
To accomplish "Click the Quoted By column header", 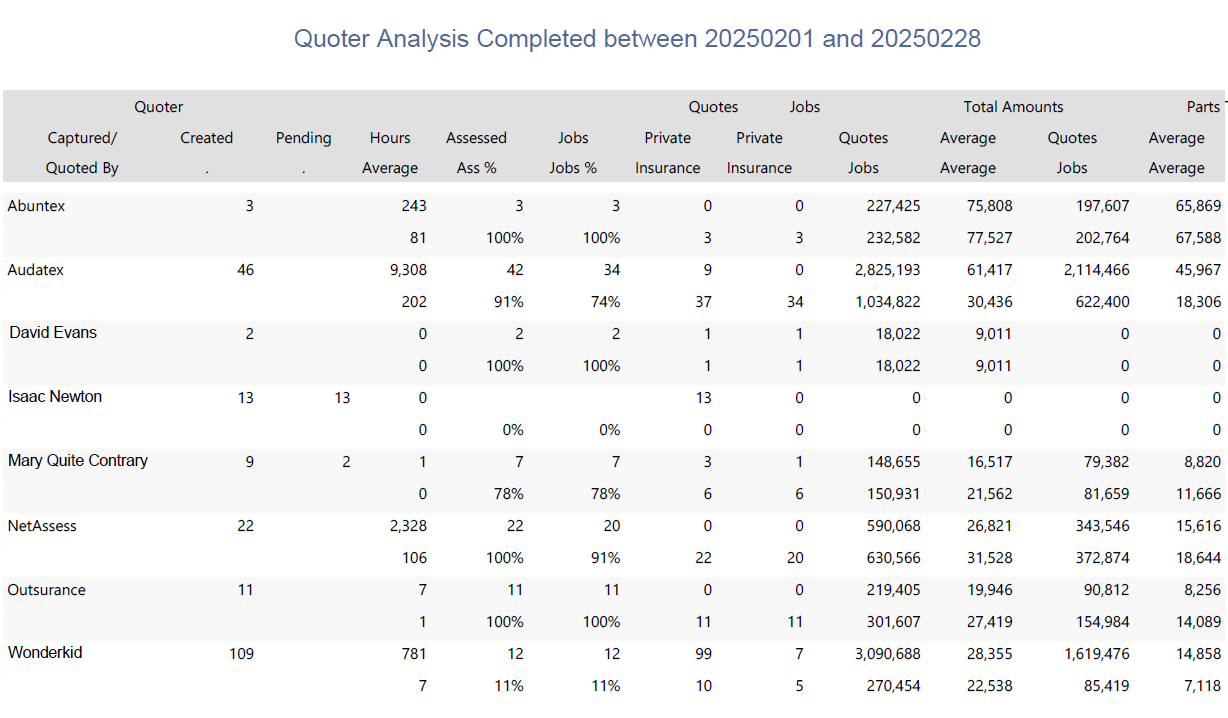I will tap(82, 168).
